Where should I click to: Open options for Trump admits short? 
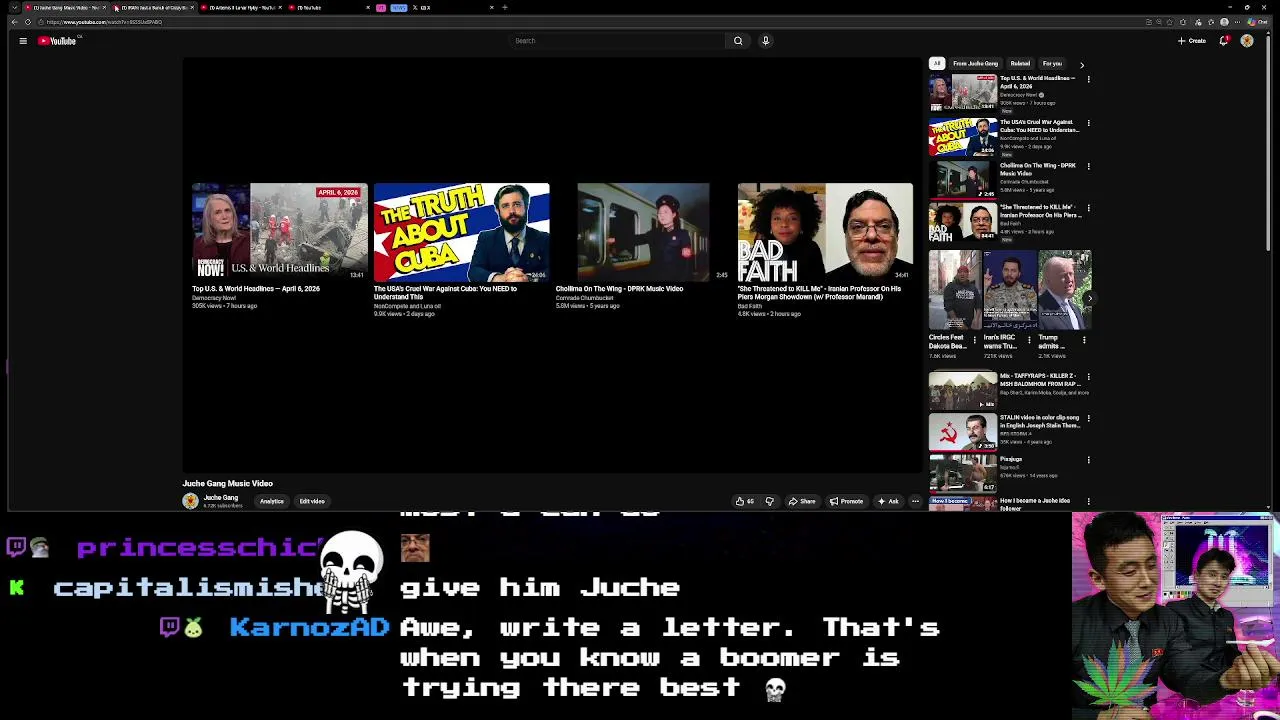point(1084,340)
